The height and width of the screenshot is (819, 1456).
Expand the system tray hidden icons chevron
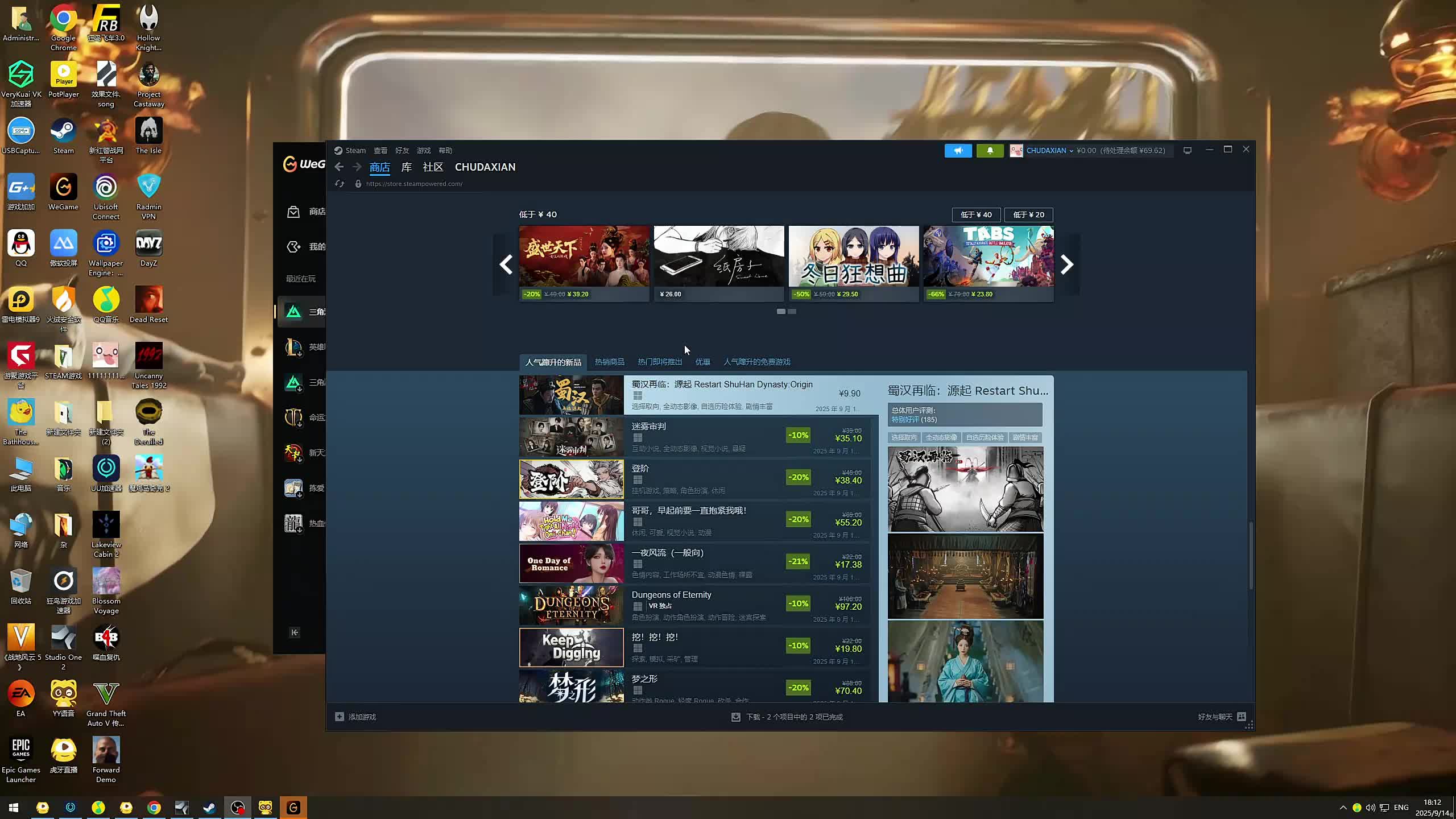tap(1343, 808)
